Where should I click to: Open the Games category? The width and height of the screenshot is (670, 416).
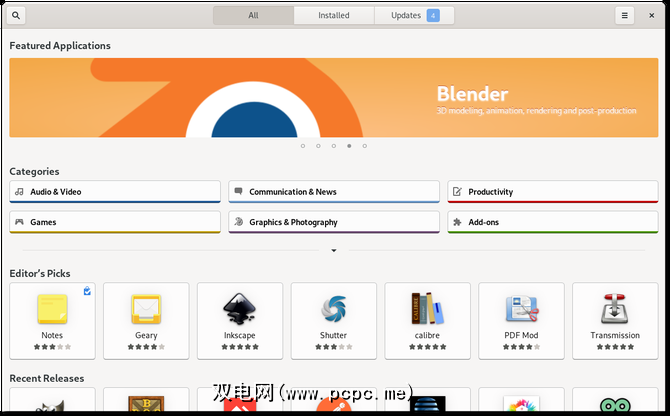[x=115, y=222]
